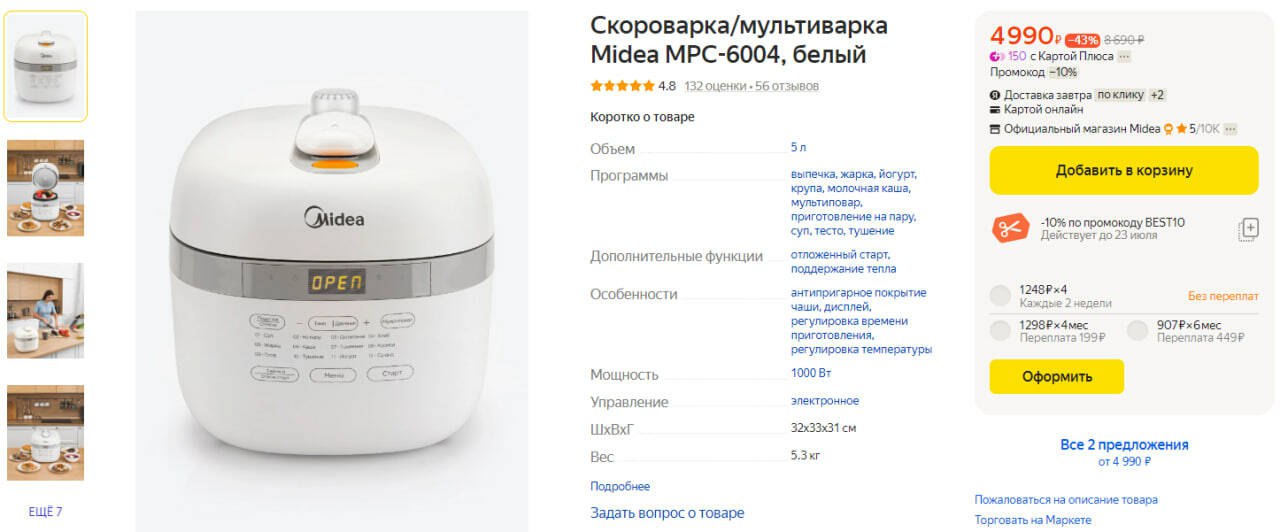Select the 907₽×6мес installment plan

[x=1138, y=331]
